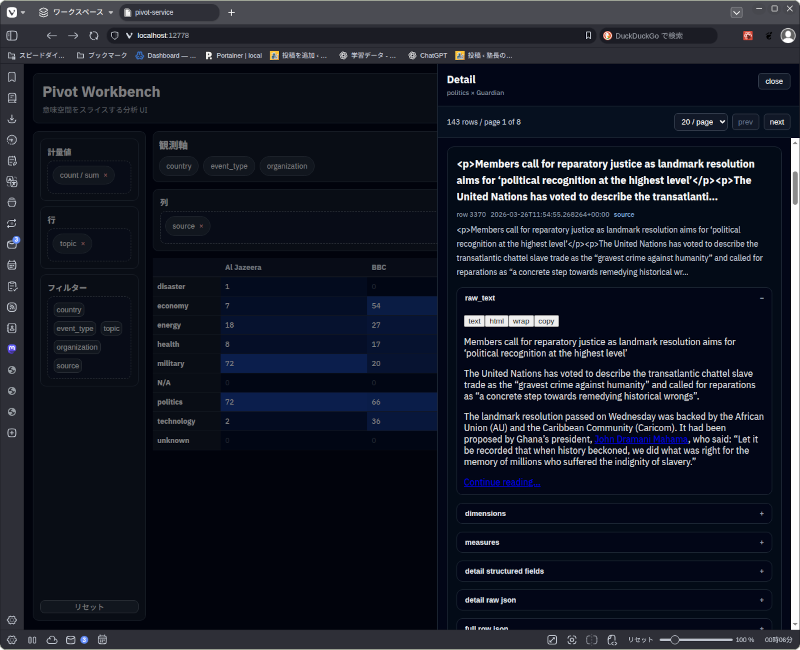
Task: Remove the 'topic' row chip
Action: point(83,243)
